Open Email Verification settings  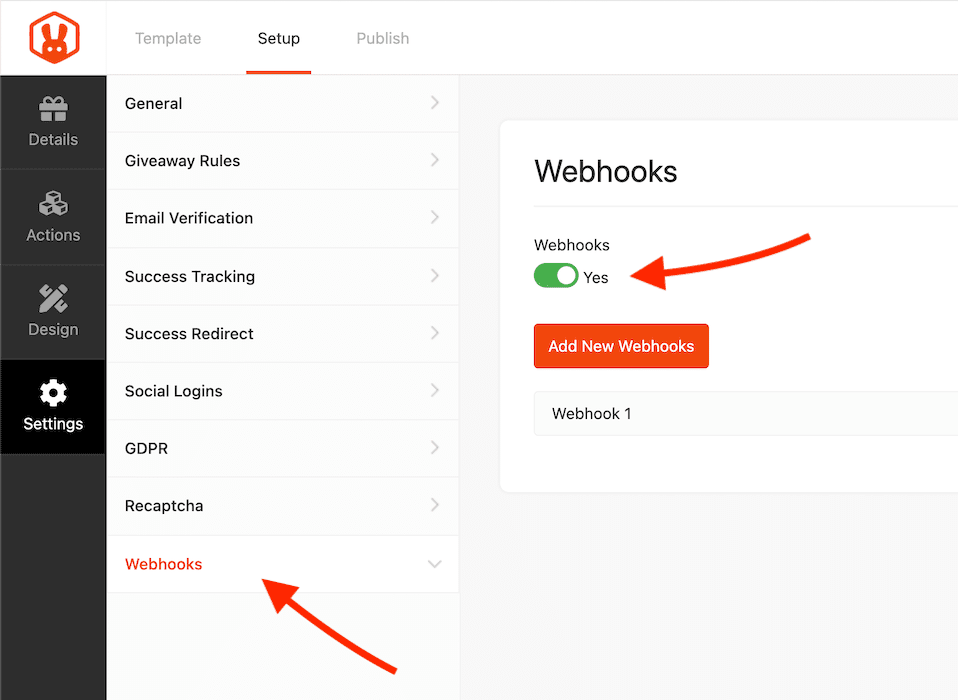point(283,218)
